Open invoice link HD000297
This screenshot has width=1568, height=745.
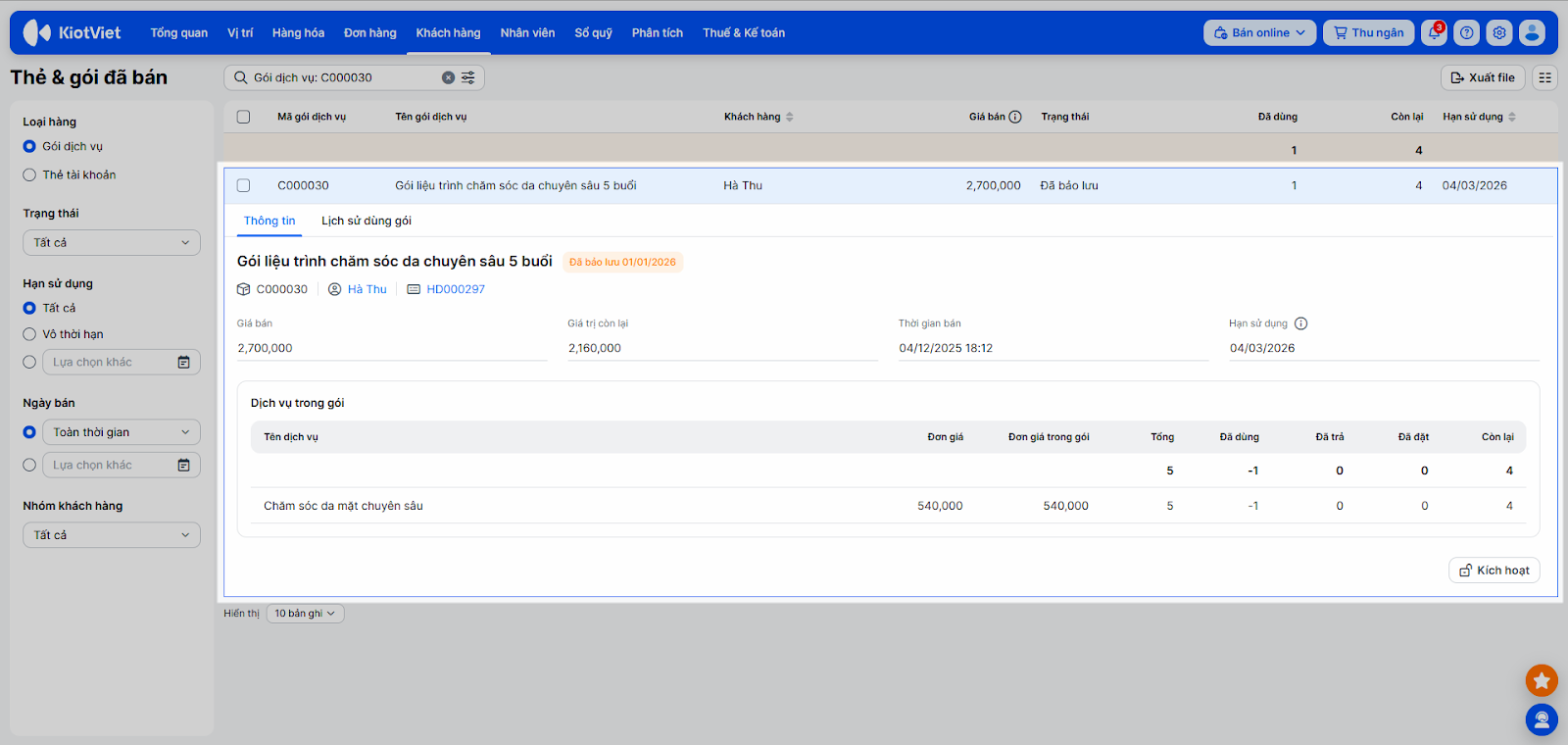coord(456,289)
